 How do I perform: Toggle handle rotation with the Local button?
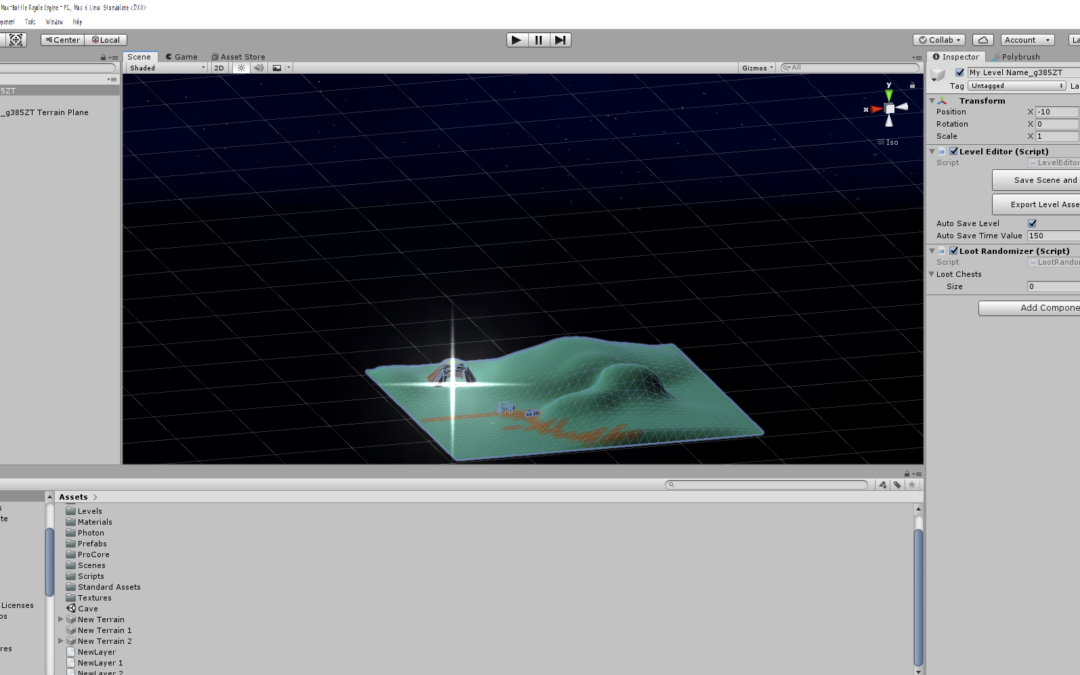click(105, 40)
